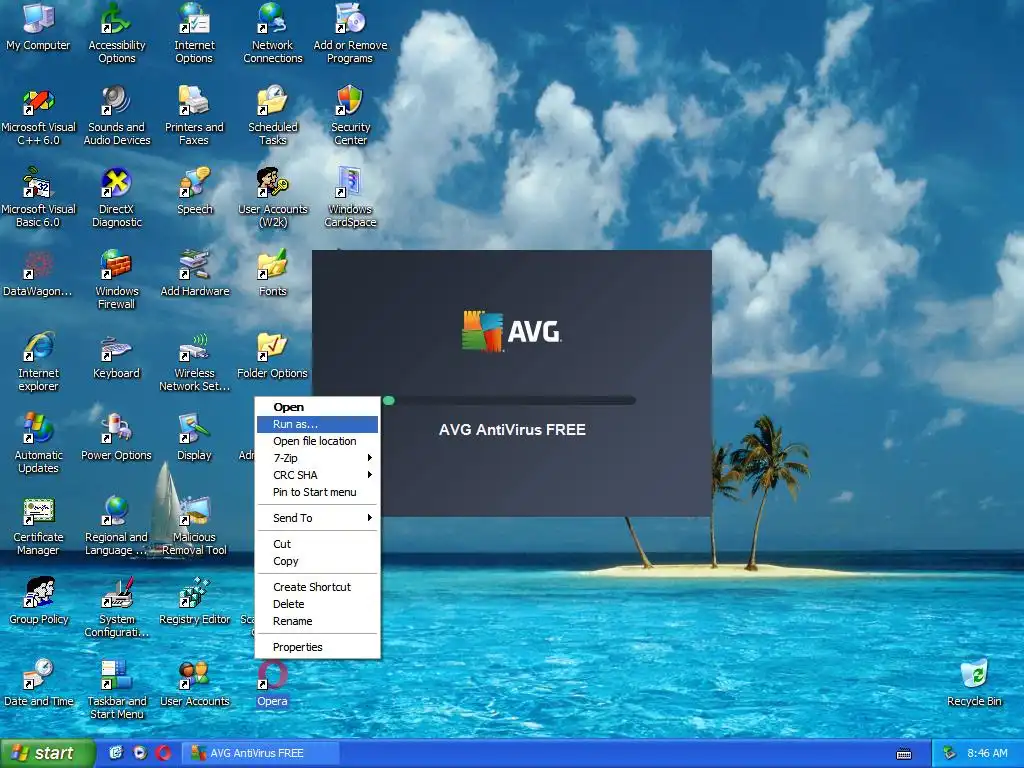Click Show Desktop Quick Launch icon
1024x768 pixels.
coord(116,753)
